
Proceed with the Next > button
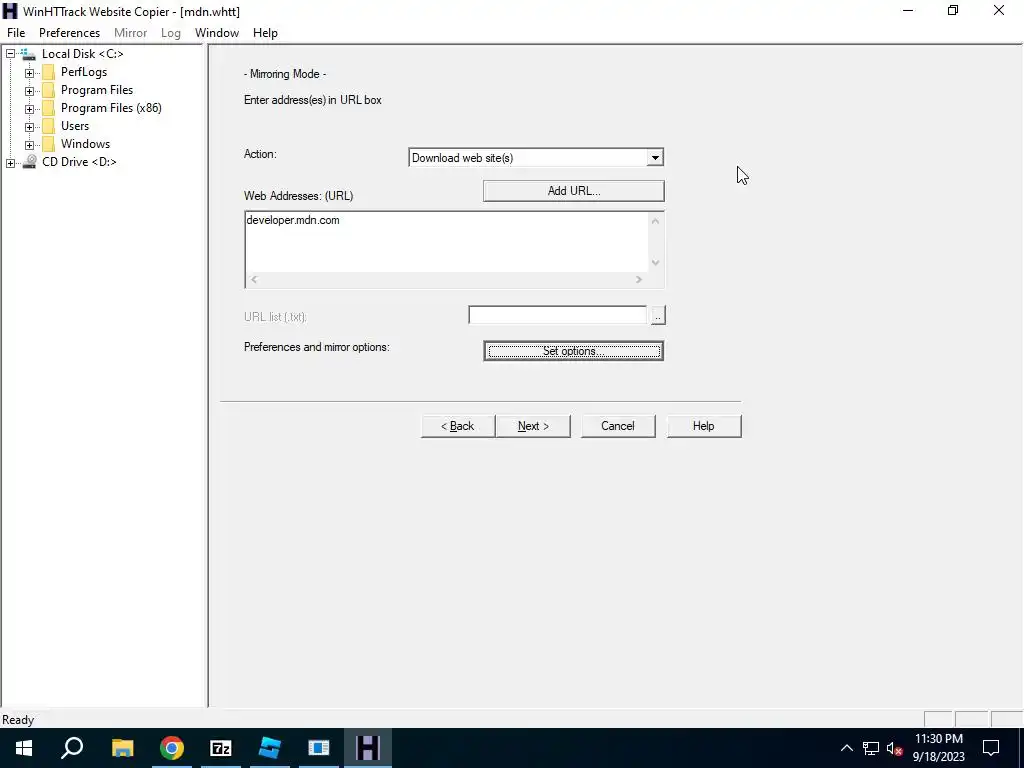click(533, 426)
